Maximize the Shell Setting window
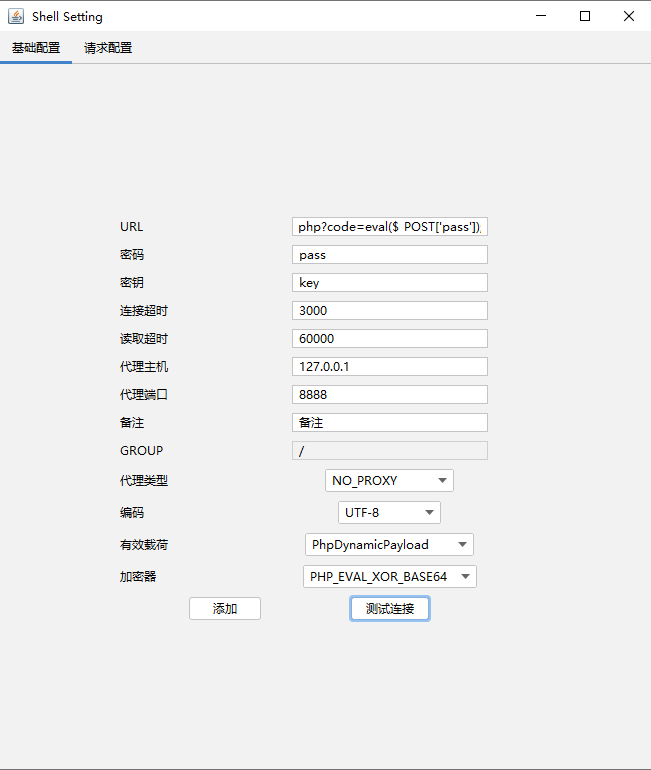 click(585, 16)
